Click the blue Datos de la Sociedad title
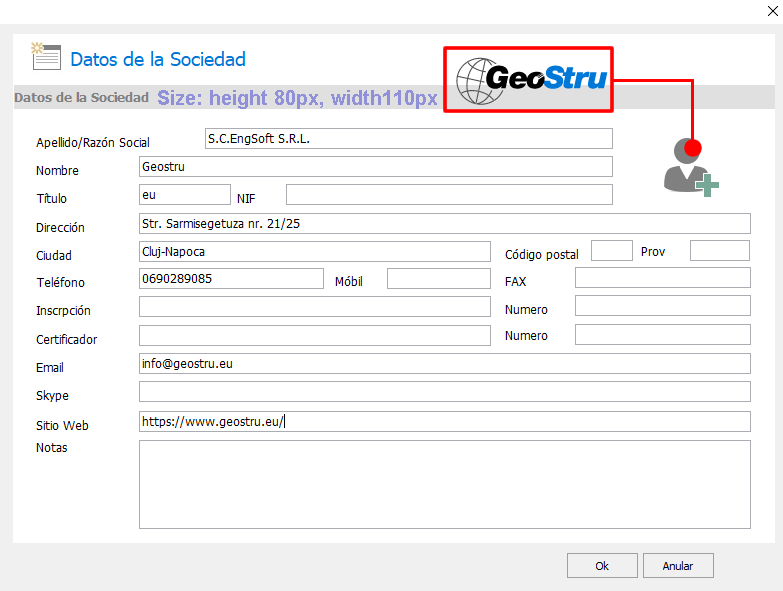This screenshot has height=591, width=783. [158, 59]
